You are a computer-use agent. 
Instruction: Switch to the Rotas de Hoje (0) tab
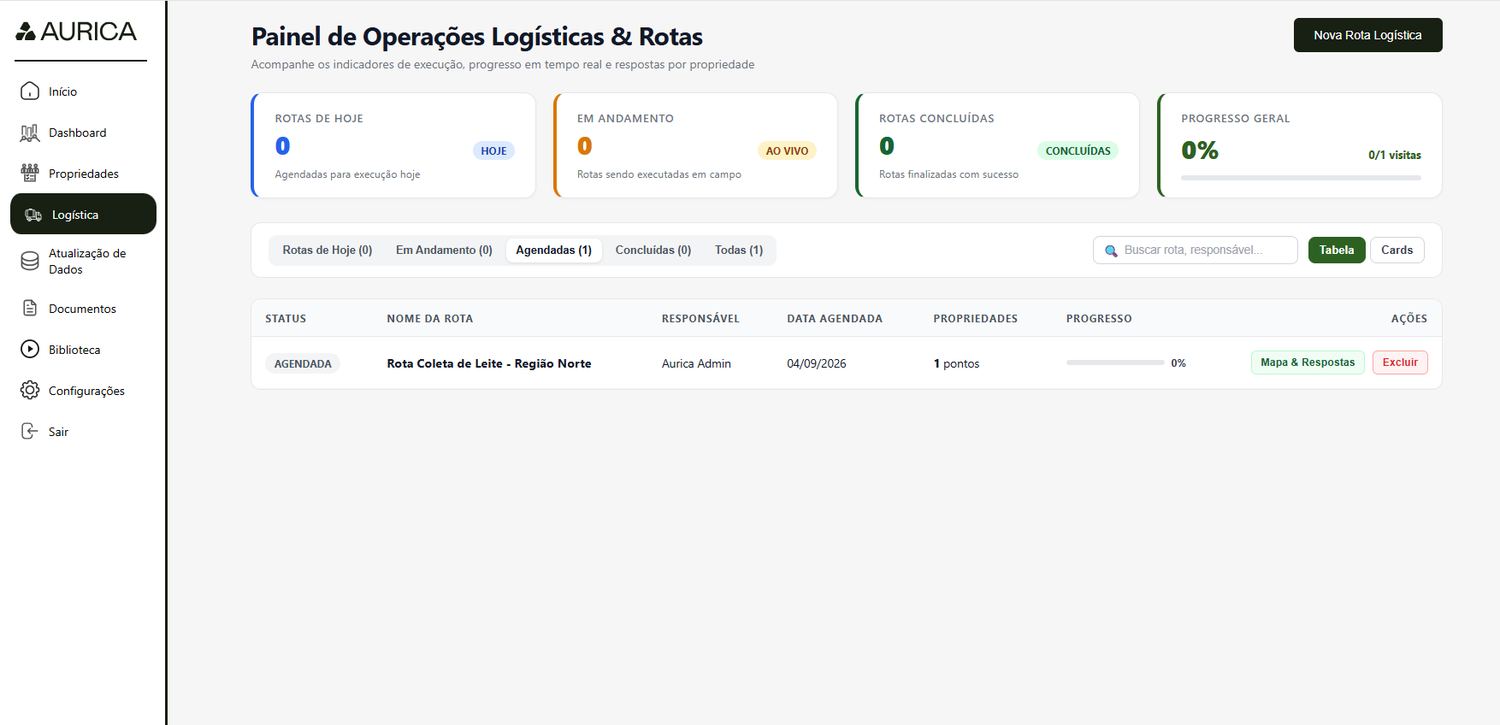pos(327,250)
